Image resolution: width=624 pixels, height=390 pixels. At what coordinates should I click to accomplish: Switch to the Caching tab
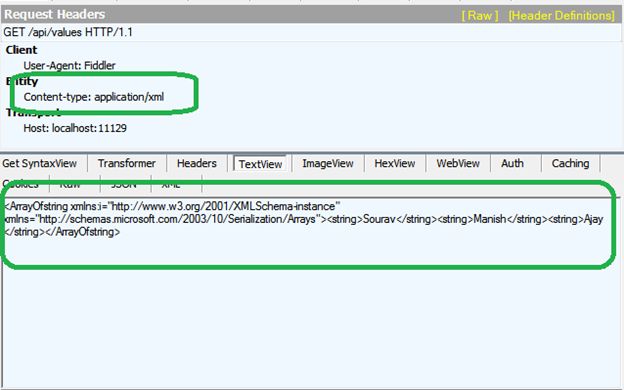(x=570, y=164)
